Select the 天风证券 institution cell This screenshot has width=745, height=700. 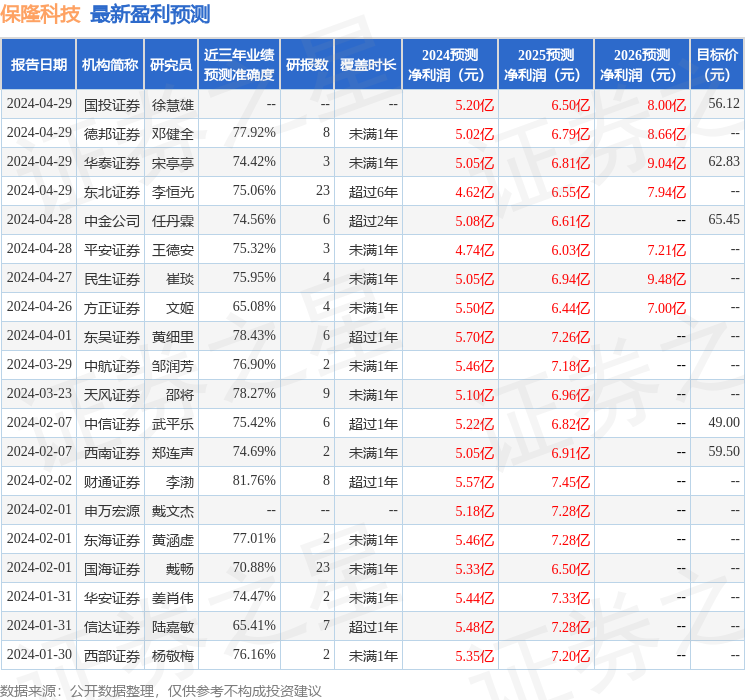pyautogui.click(x=112, y=395)
